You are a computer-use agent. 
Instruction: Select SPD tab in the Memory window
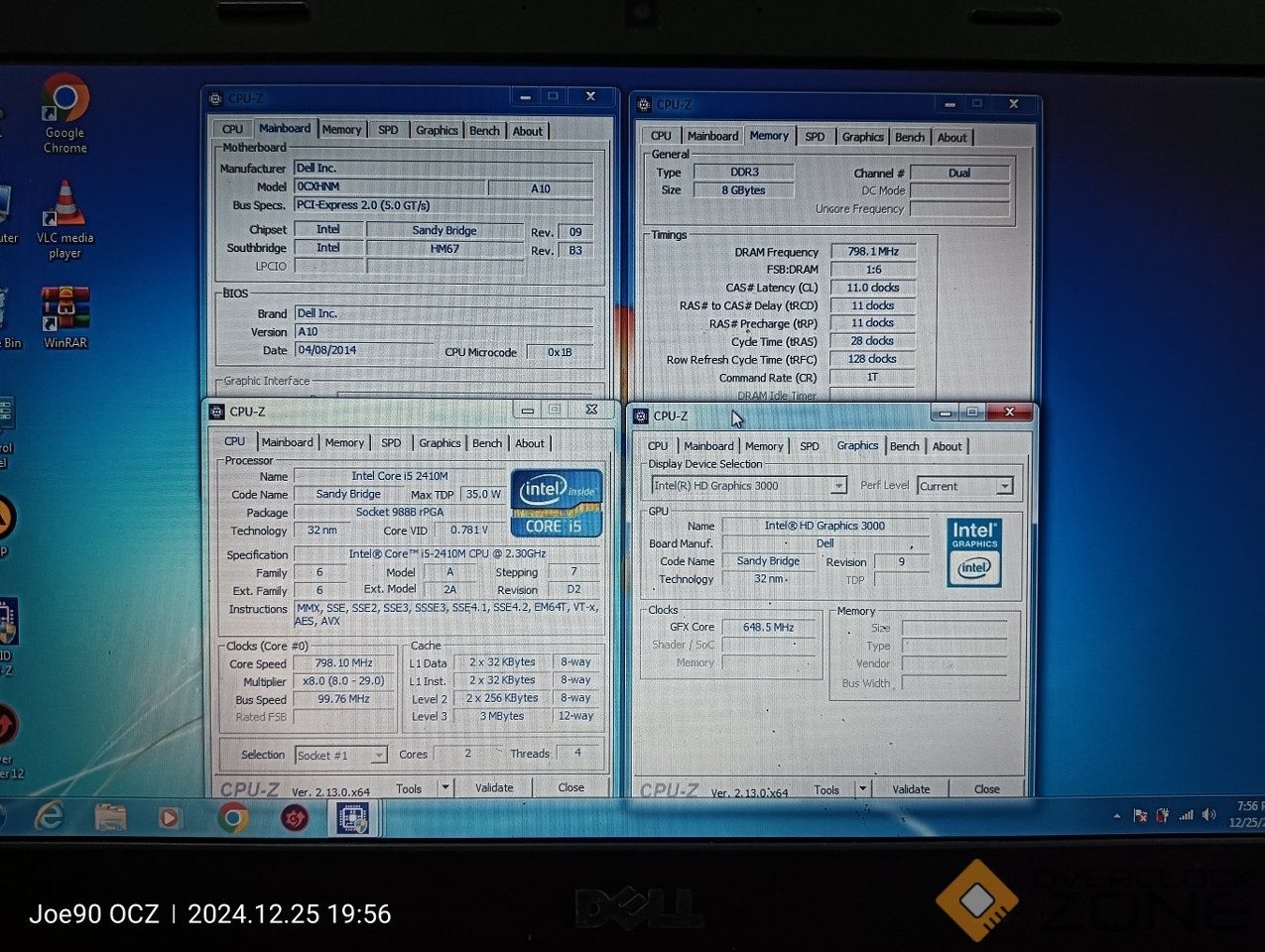point(815,137)
